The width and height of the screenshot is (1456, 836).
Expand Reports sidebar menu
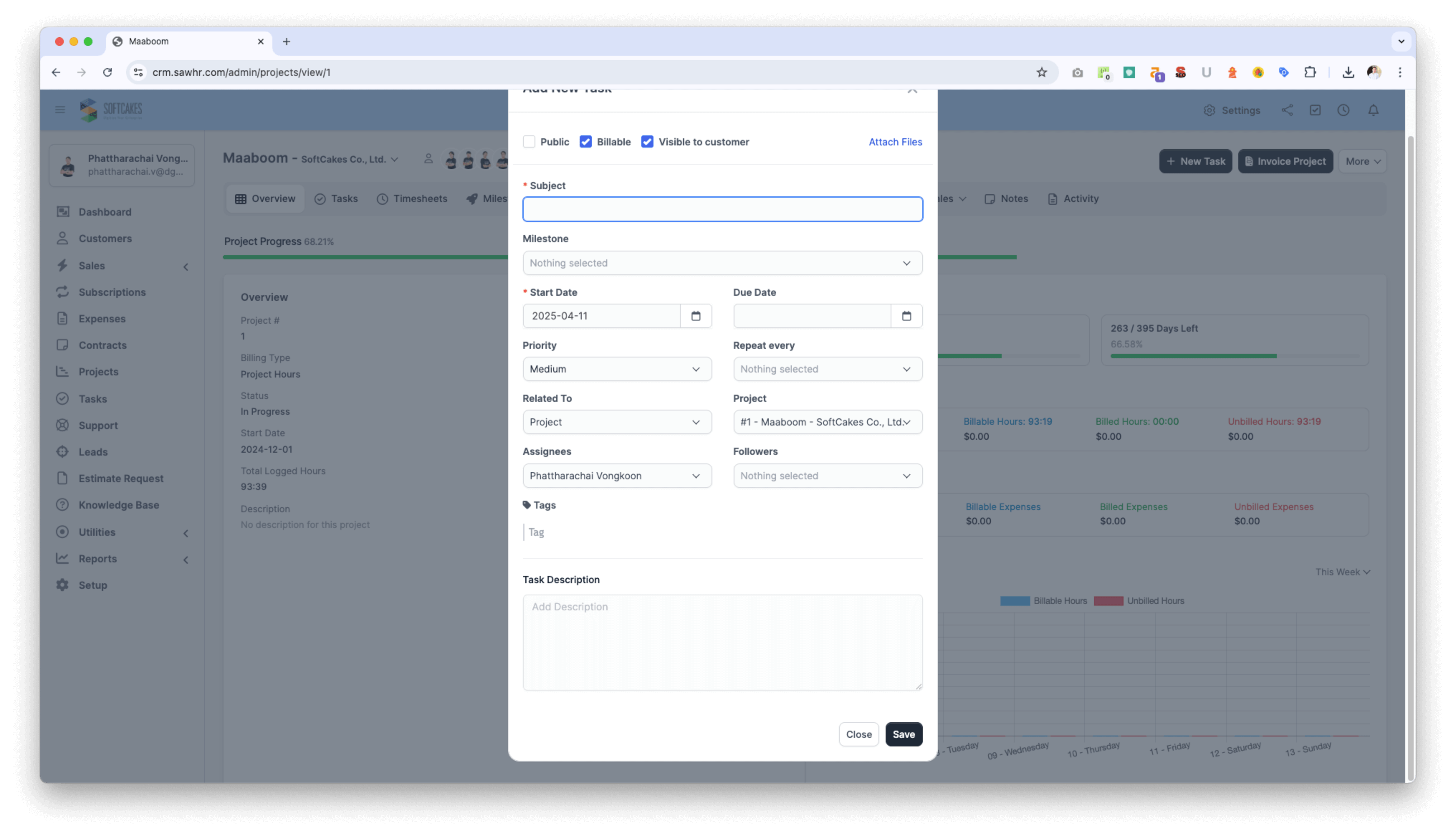(x=122, y=559)
